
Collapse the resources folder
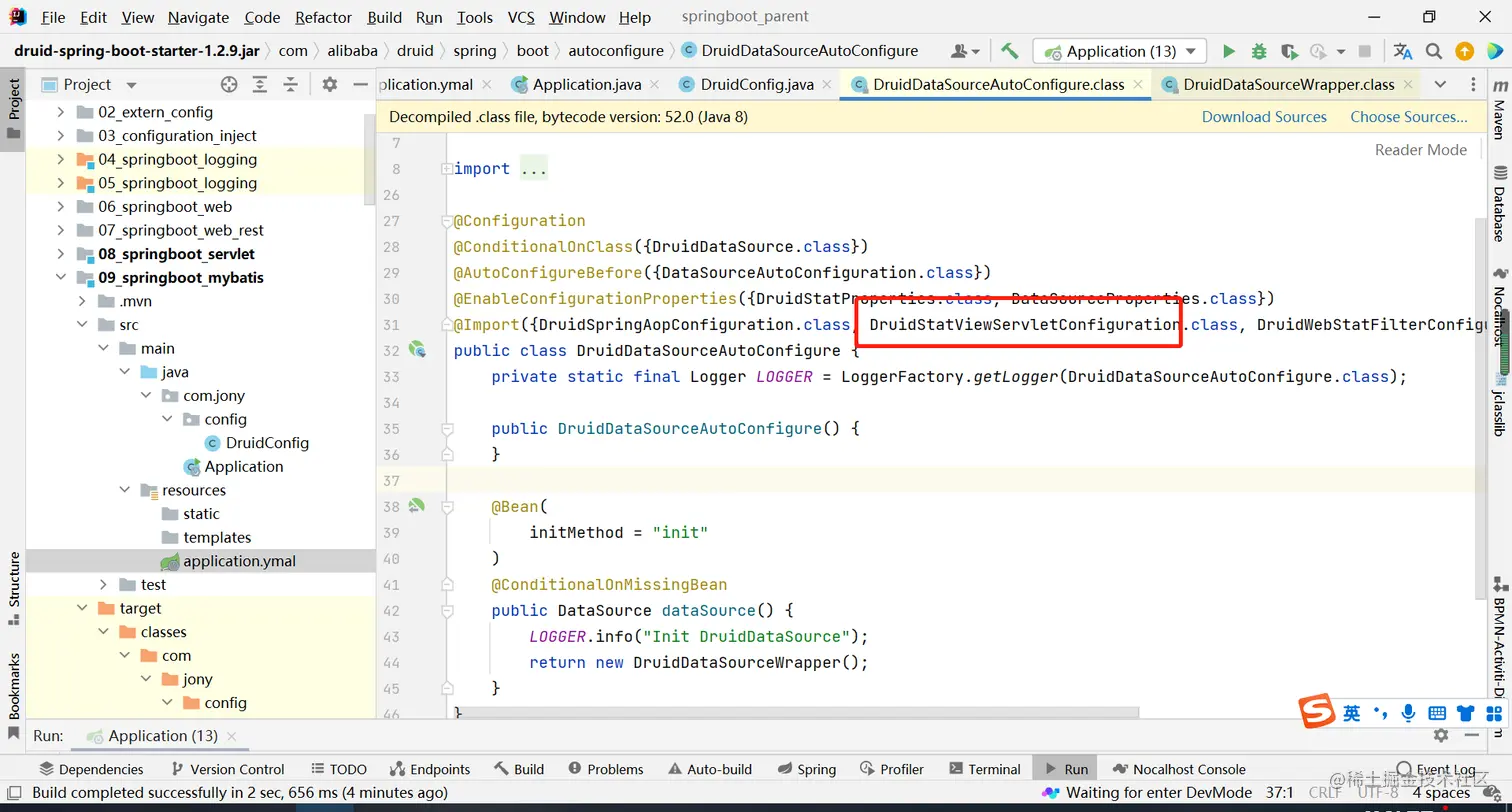coord(124,490)
